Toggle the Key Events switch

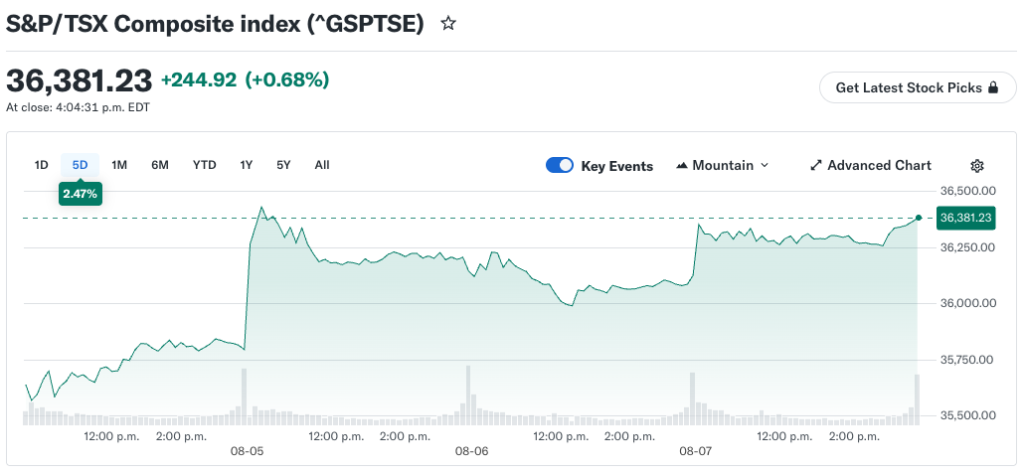coord(560,165)
